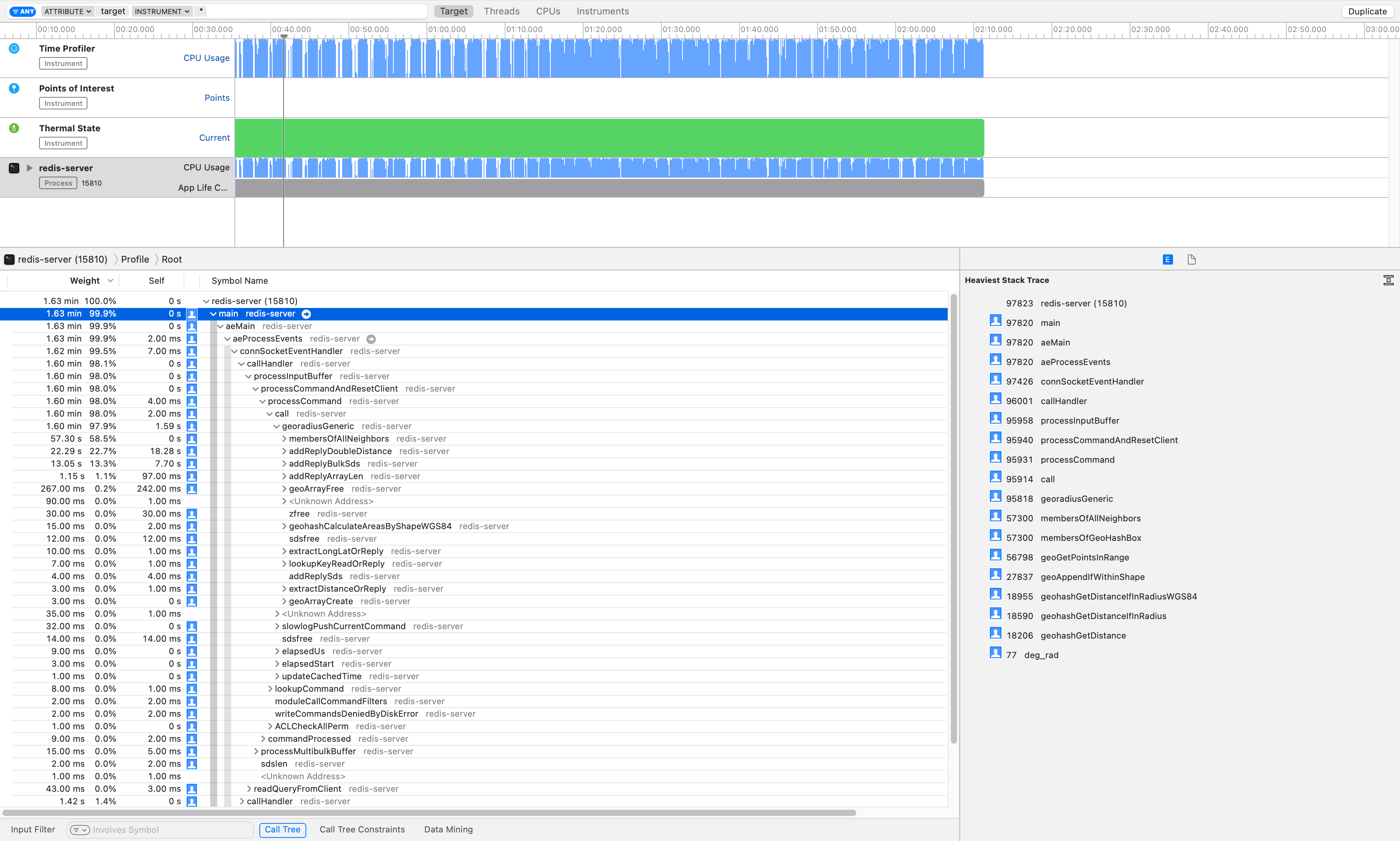
Task: Click the redis-server (15810) breadcrumb
Action: pyautogui.click(x=62, y=259)
